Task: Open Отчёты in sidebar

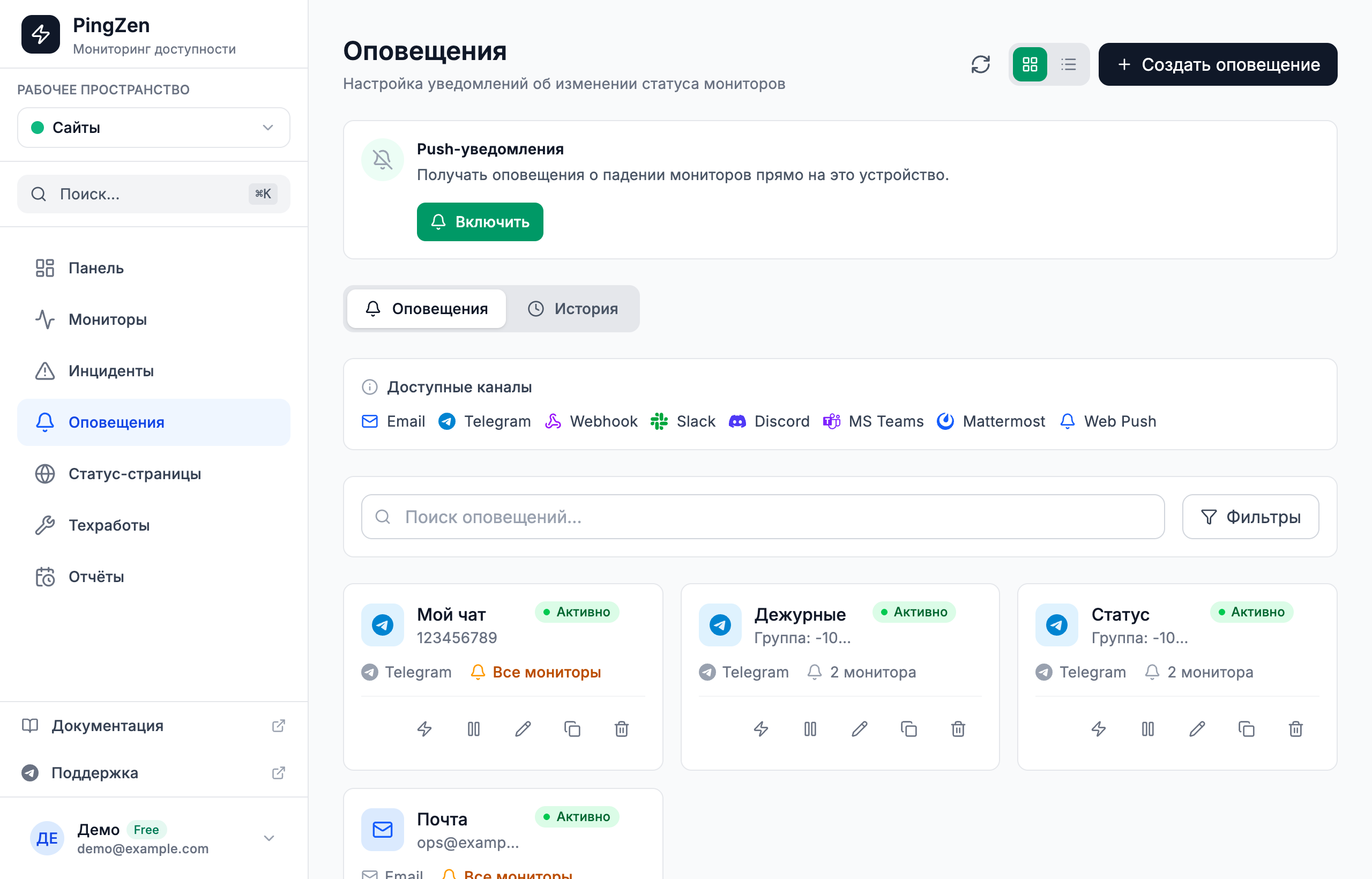Action: coord(153,577)
